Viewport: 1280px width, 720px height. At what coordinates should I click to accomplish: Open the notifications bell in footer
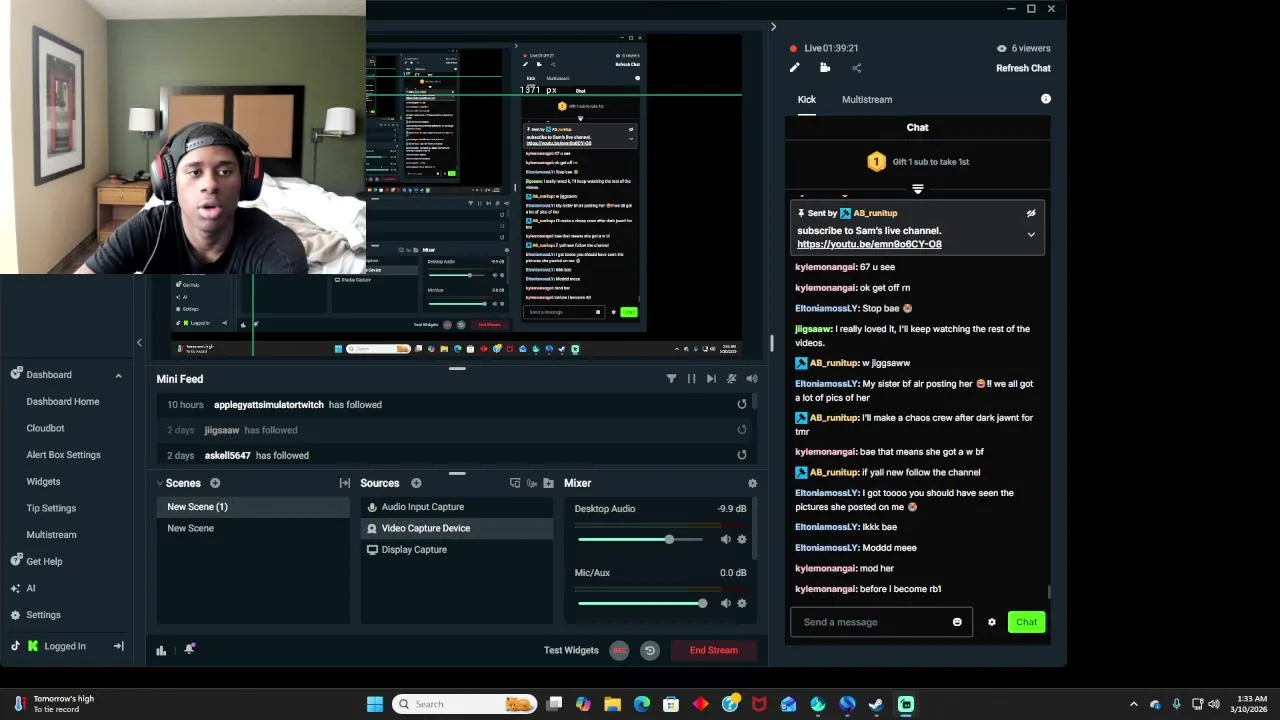(x=190, y=649)
